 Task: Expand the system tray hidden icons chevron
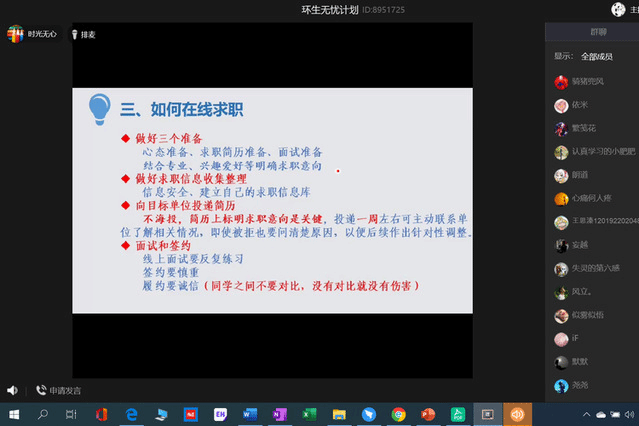[586, 414]
